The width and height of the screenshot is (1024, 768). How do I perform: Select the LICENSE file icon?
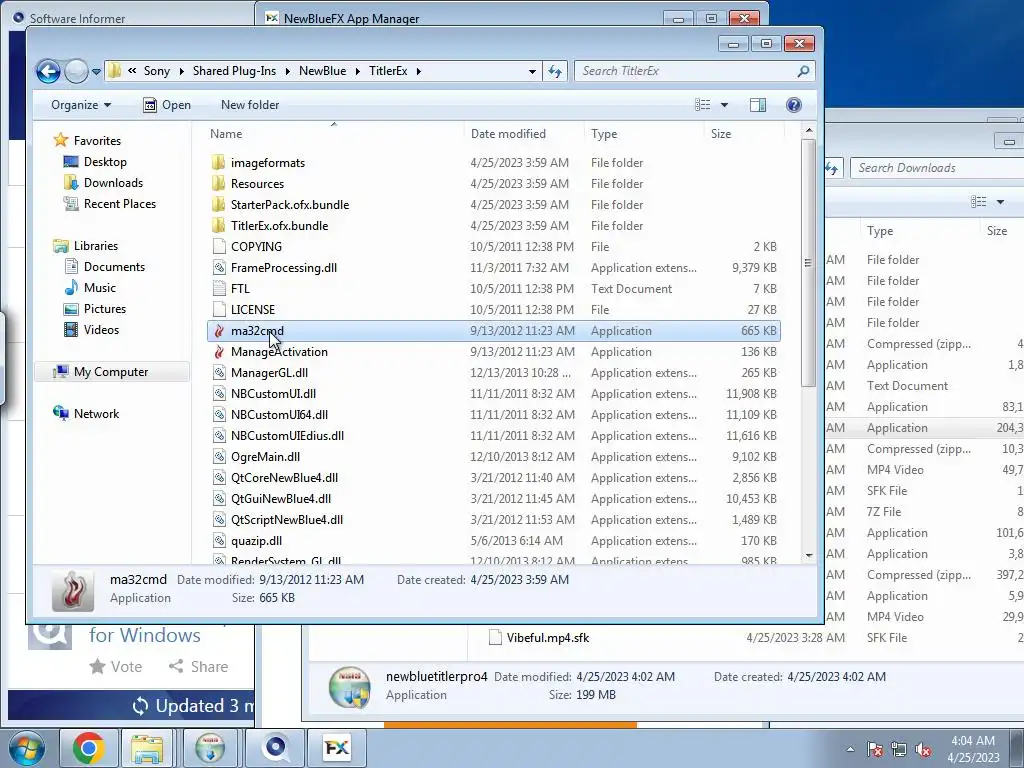[x=219, y=309]
